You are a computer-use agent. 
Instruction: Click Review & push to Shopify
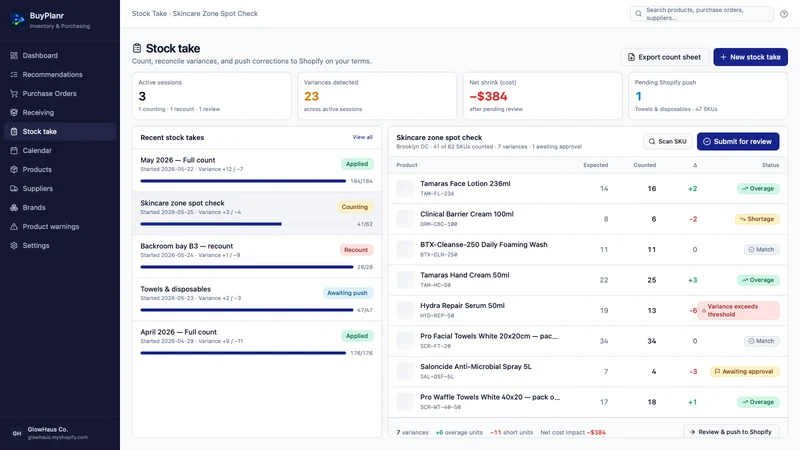coord(731,432)
